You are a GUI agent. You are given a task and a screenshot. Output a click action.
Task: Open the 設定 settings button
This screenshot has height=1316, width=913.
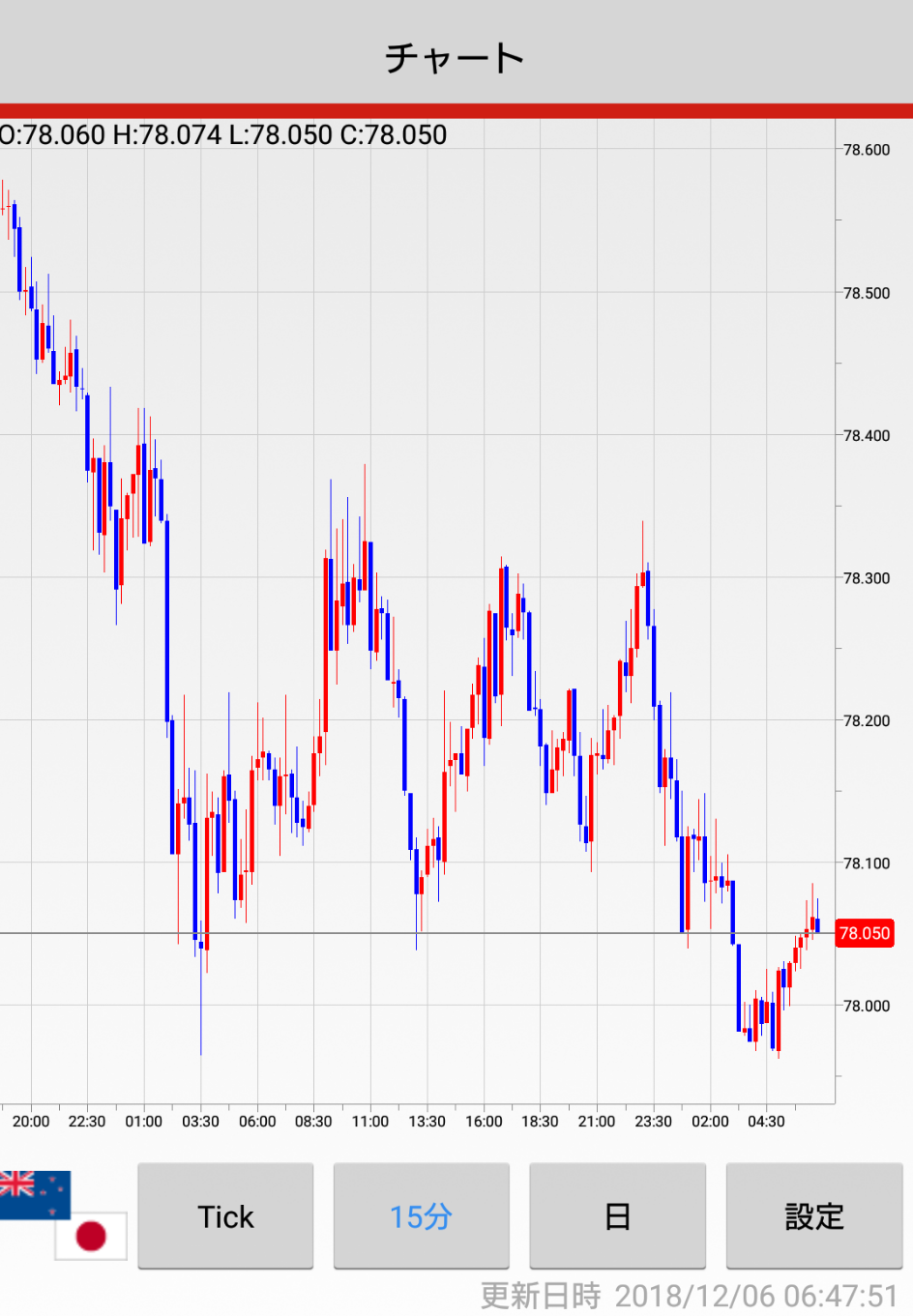click(x=813, y=1216)
